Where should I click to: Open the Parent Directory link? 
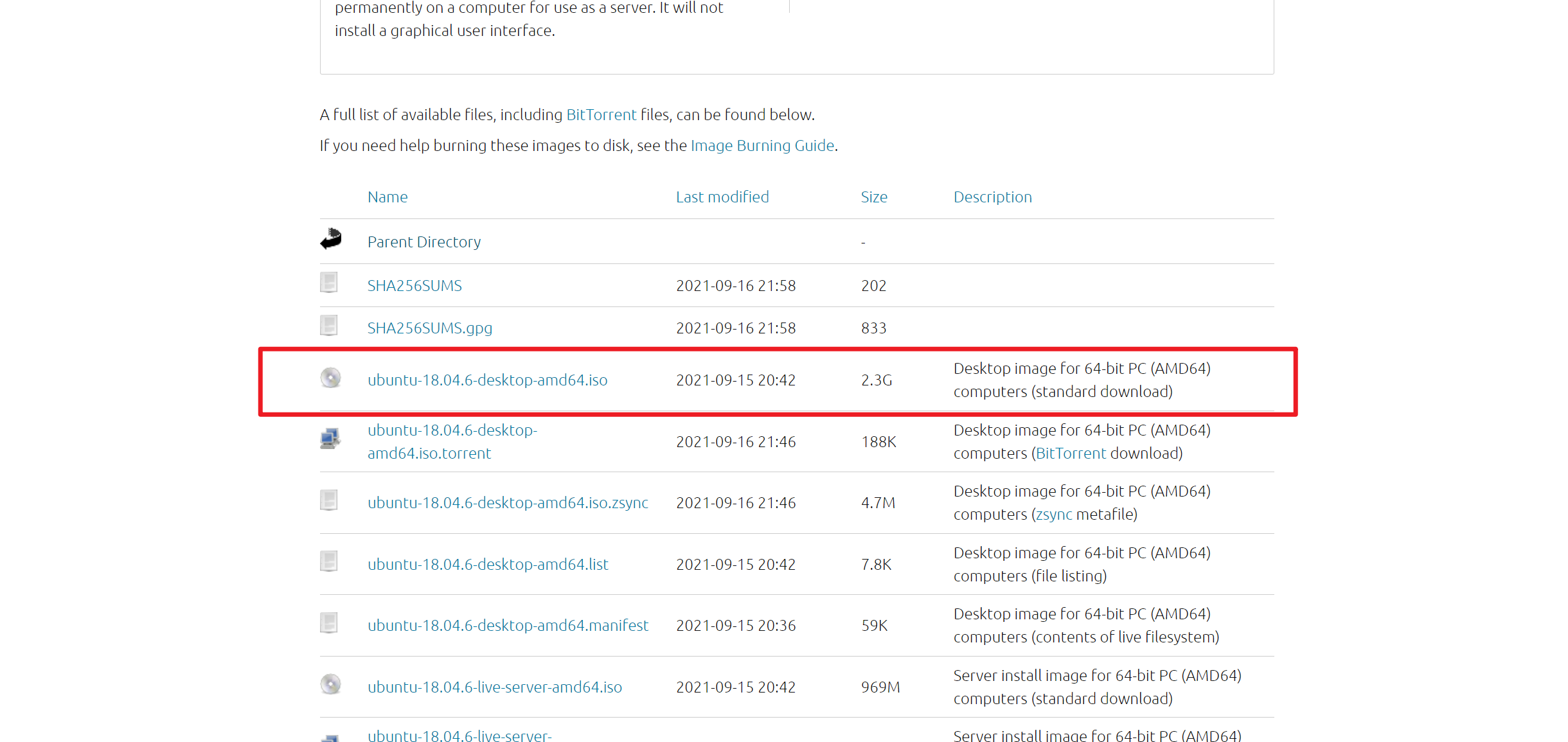coord(423,242)
